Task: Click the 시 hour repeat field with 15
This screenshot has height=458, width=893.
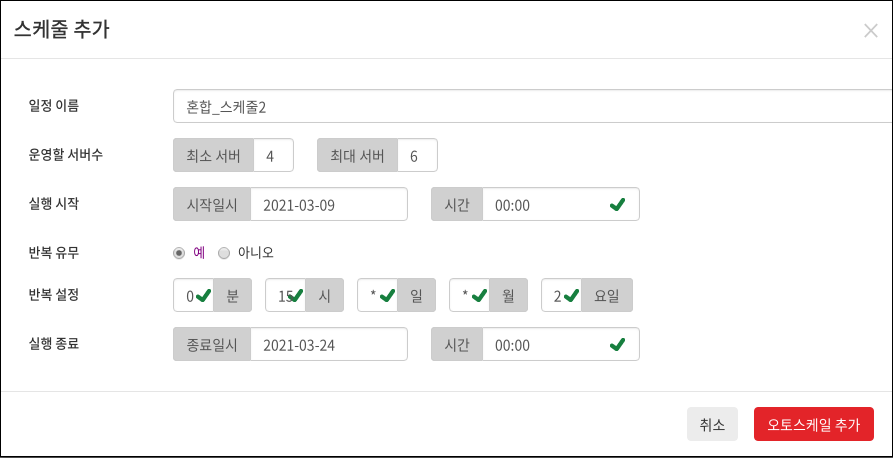Action: click(286, 295)
